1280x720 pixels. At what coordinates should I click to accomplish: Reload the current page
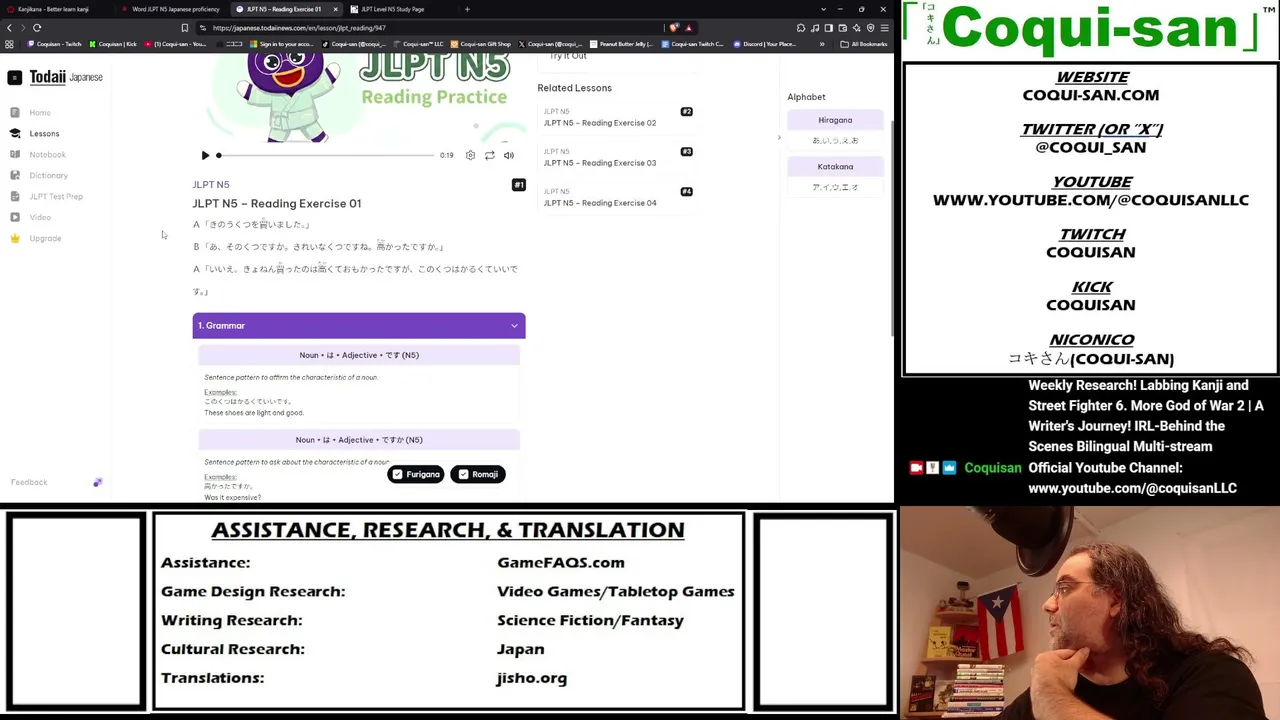(x=37, y=28)
